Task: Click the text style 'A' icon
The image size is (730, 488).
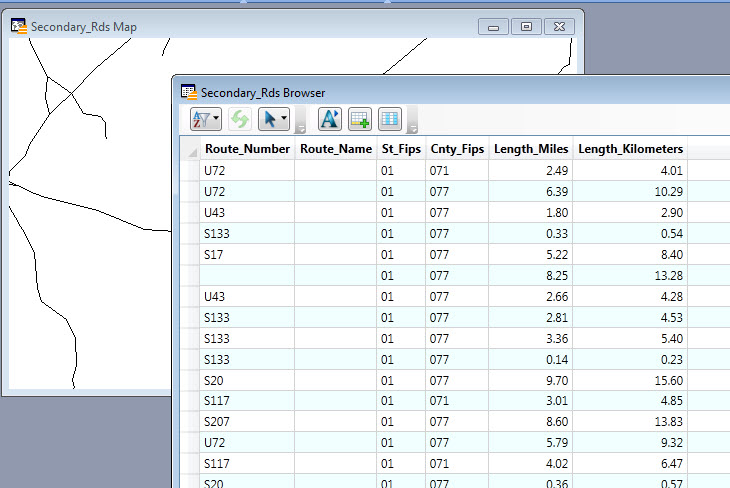Action: [330, 119]
